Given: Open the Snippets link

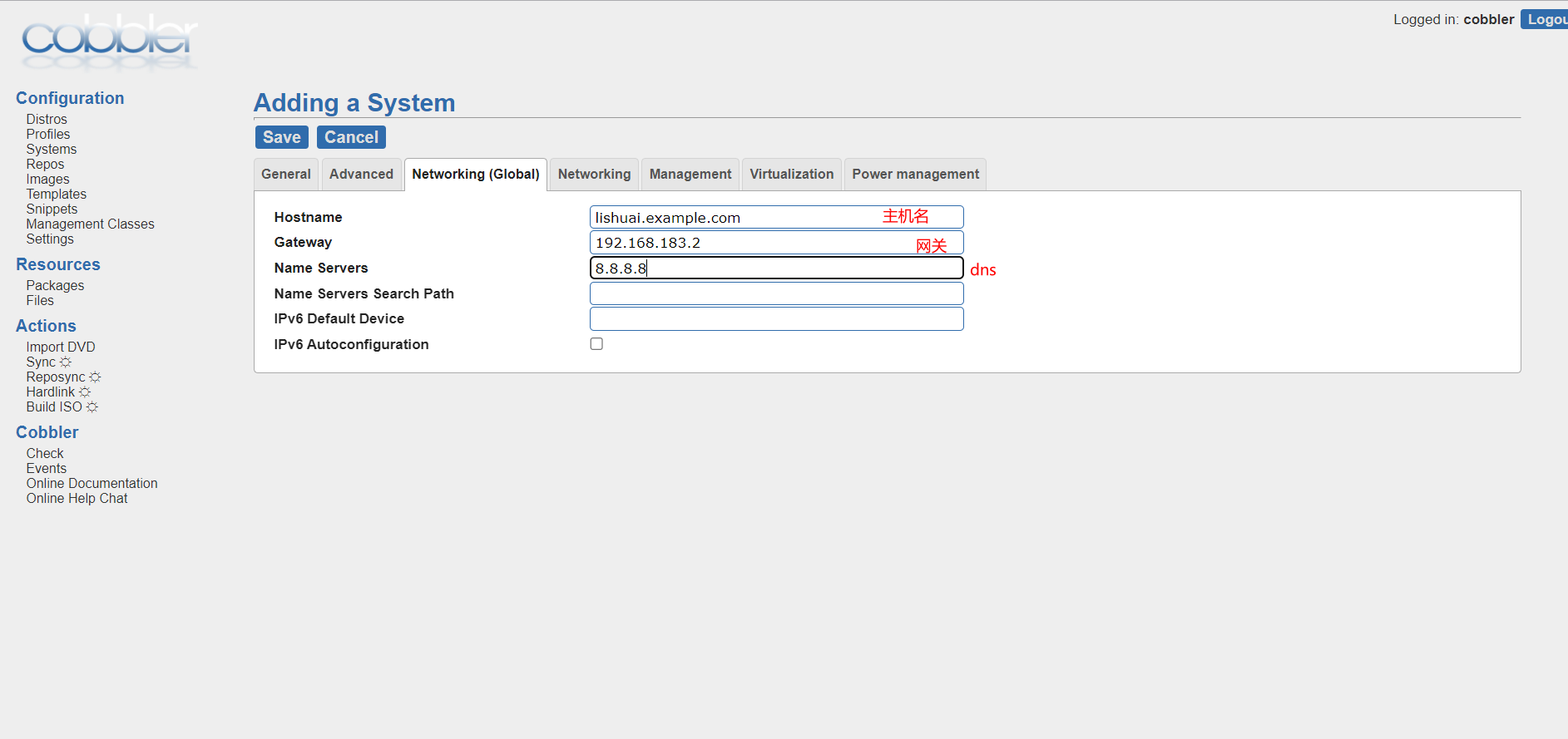Looking at the screenshot, I should click(52, 209).
